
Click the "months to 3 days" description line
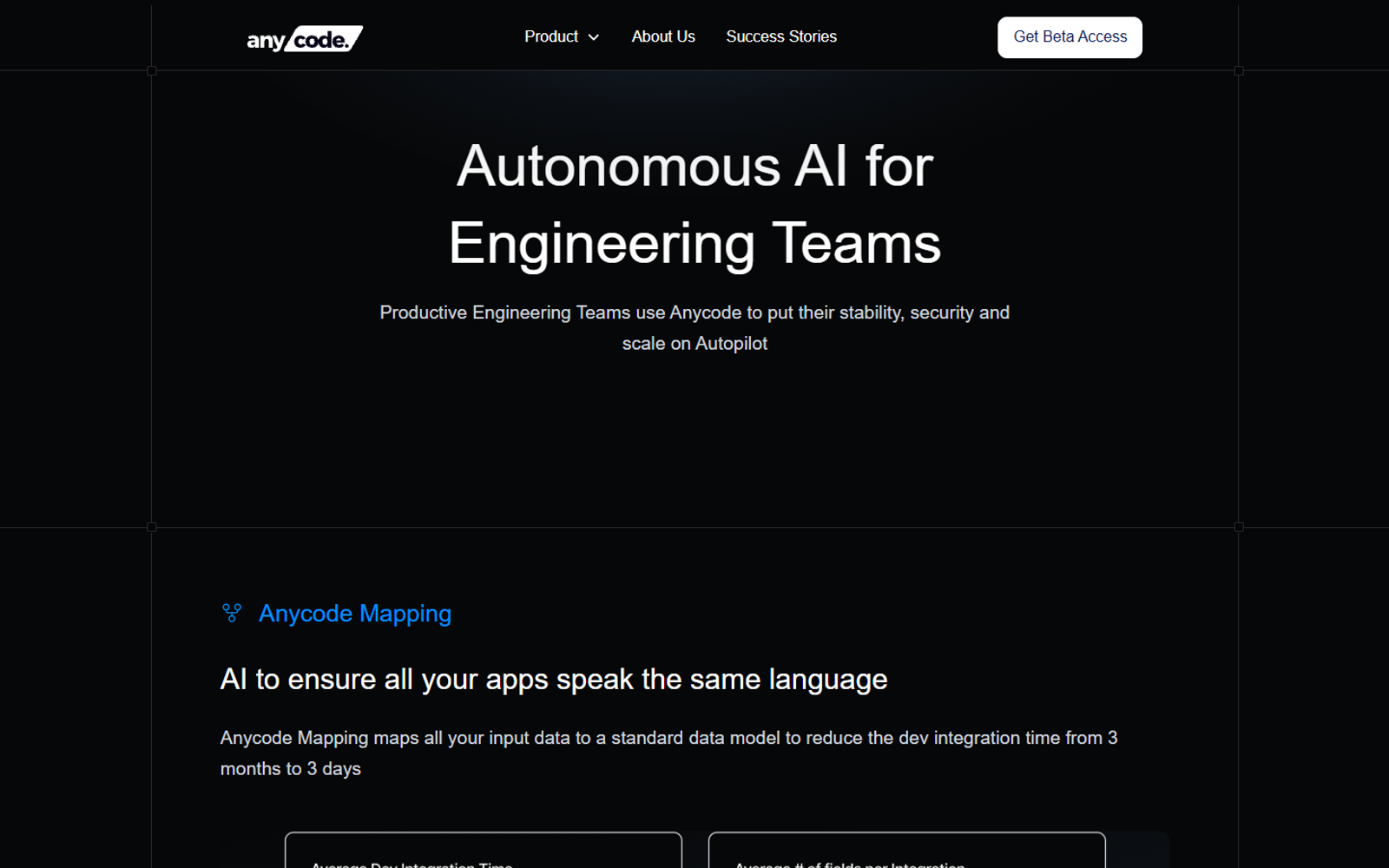click(x=291, y=769)
